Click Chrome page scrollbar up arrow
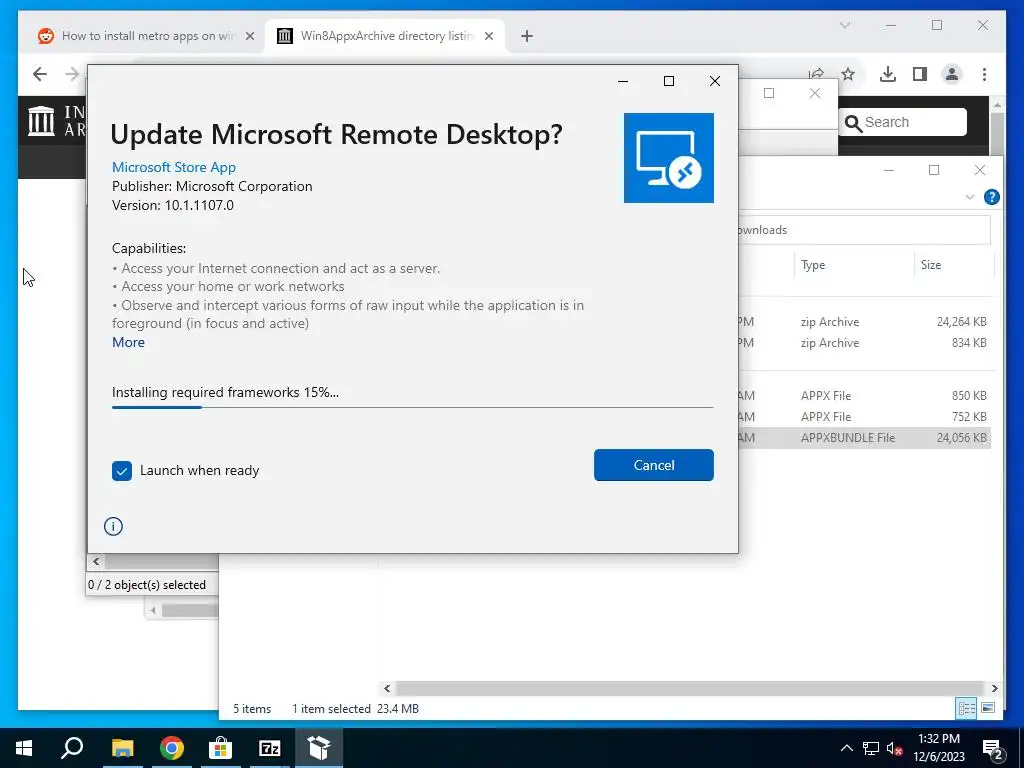 (997, 104)
